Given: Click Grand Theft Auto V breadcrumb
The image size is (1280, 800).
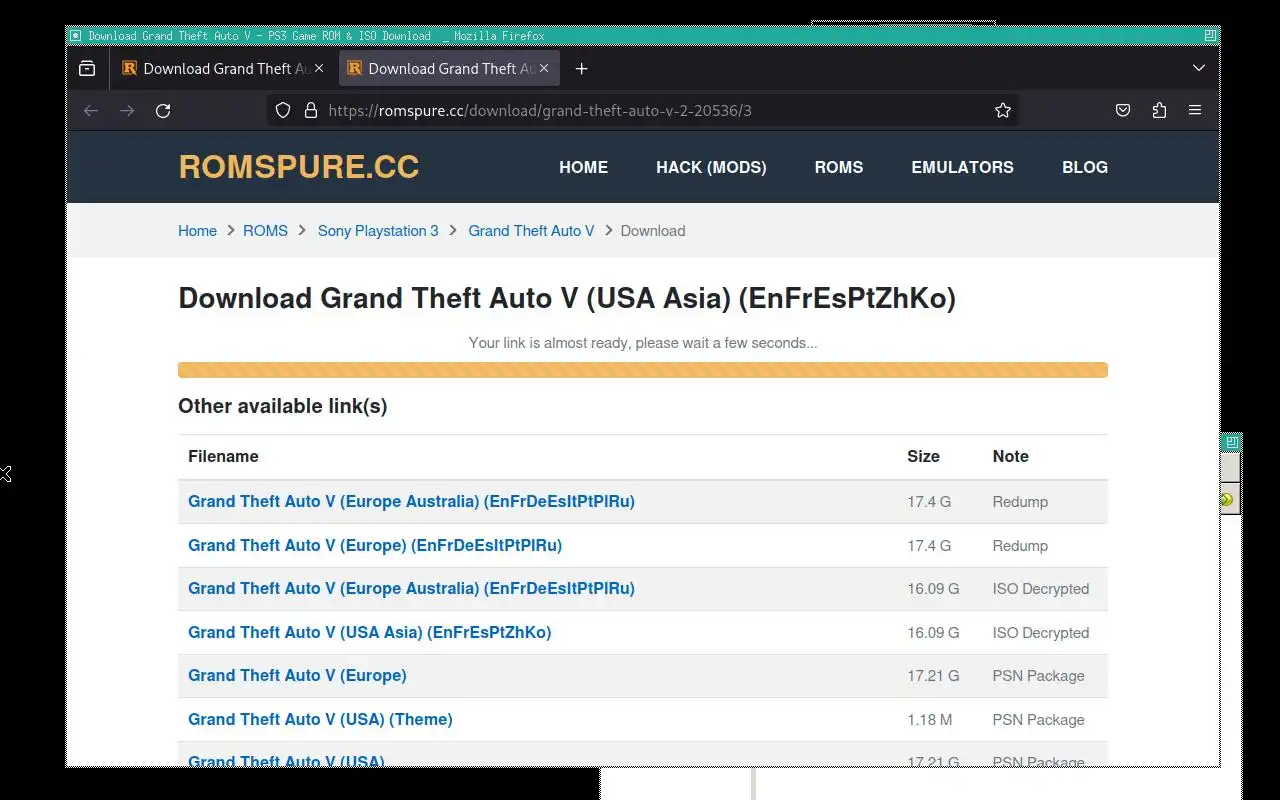Looking at the screenshot, I should [x=531, y=231].
